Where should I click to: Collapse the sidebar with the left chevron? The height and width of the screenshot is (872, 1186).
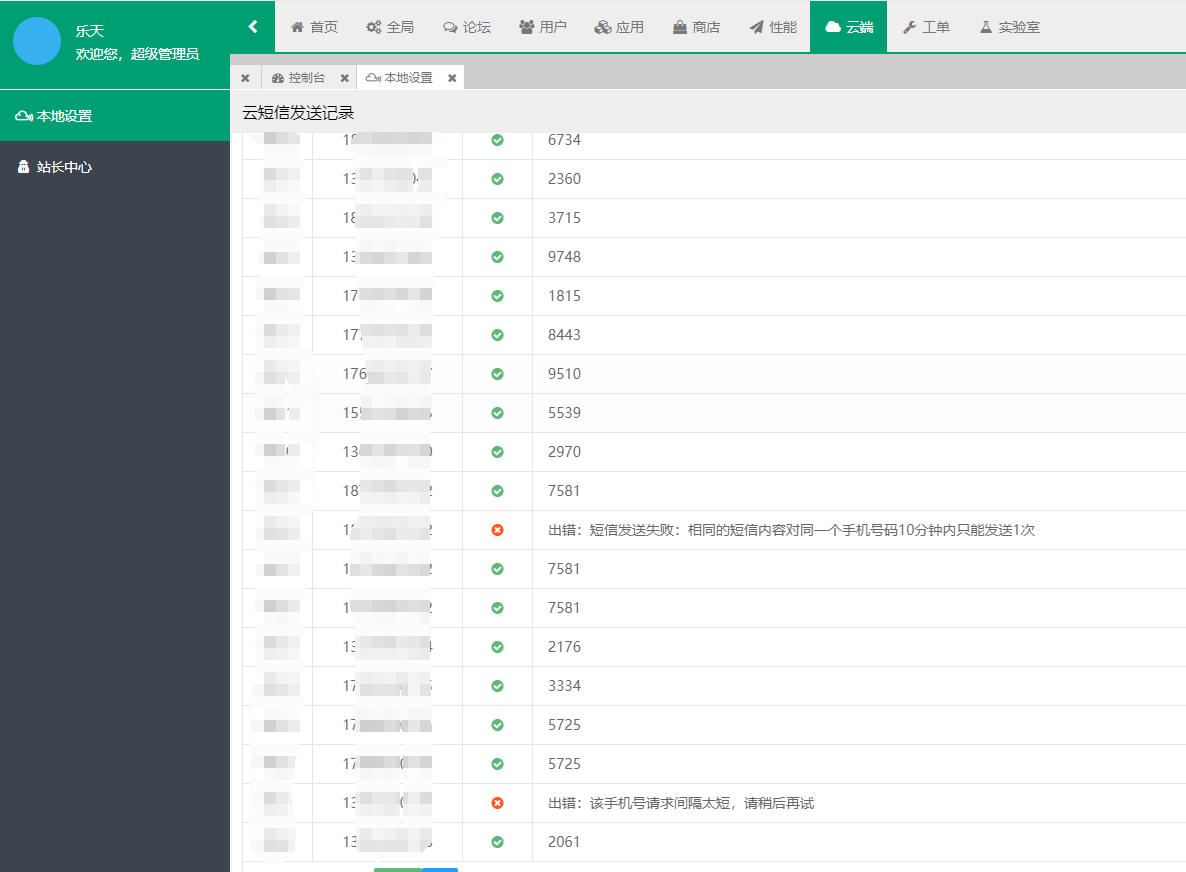pos(253,26)
